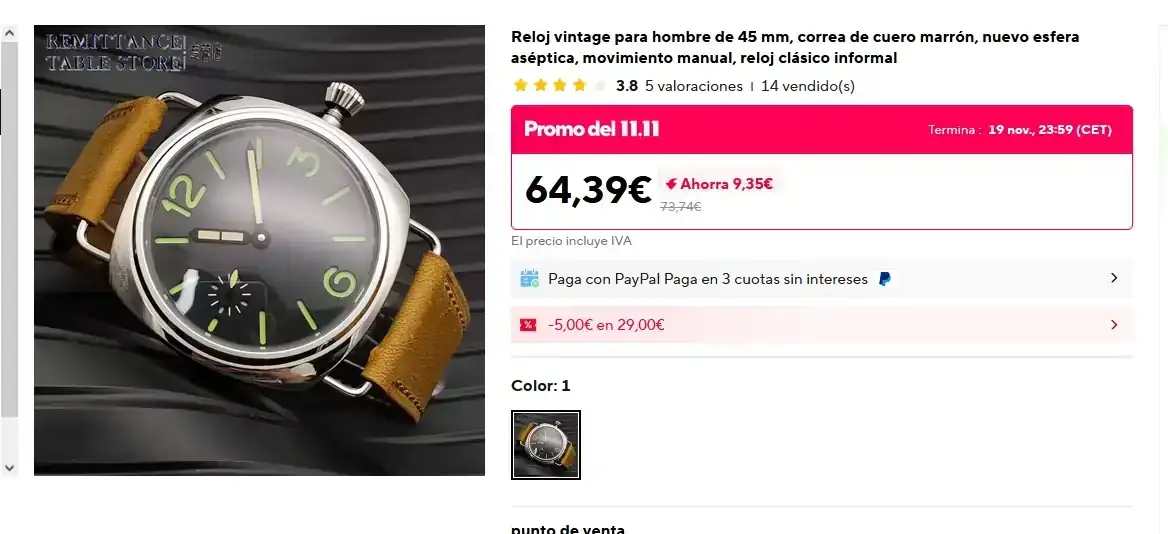
Task: Click the up arrow above image list
Action: (10, 34)
